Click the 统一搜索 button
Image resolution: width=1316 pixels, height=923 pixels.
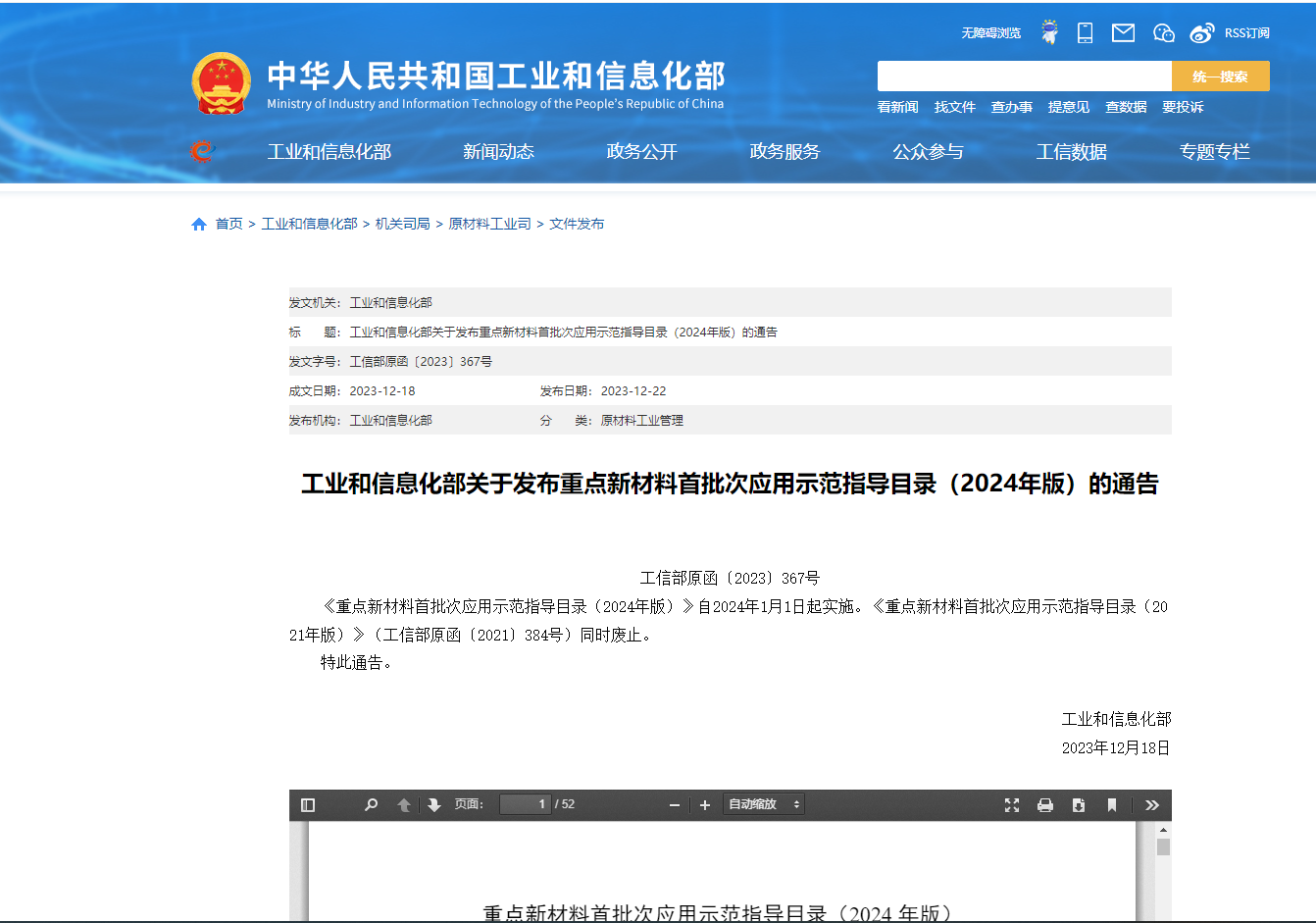1221,77
